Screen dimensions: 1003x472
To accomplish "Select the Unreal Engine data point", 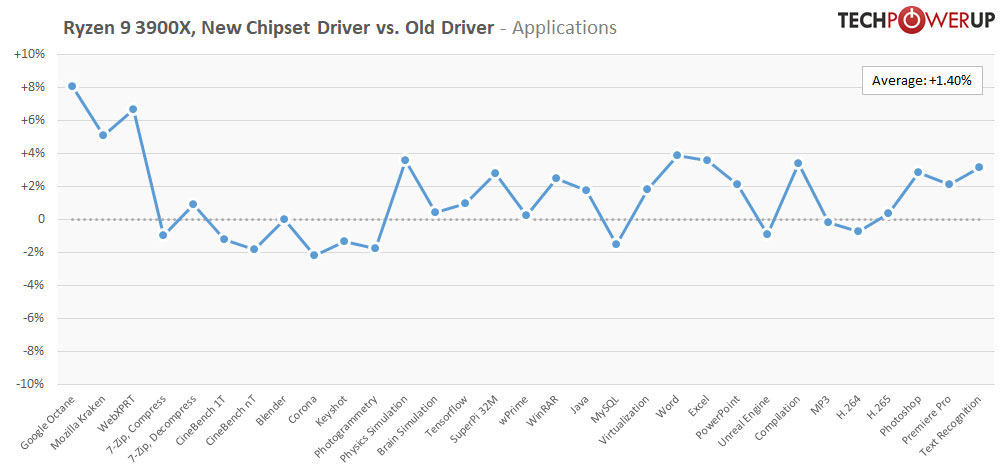I will click(x=768, y=233).
